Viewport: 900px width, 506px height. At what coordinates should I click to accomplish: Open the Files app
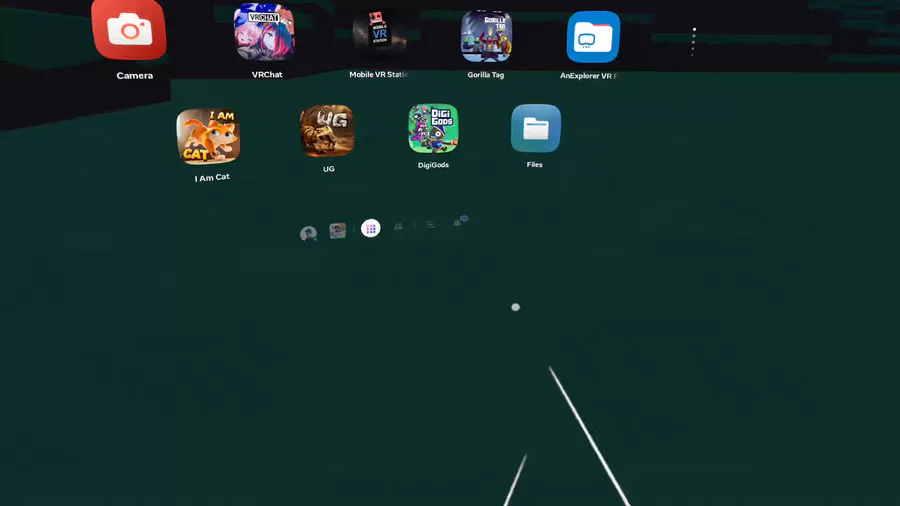[x=536, y=129]
